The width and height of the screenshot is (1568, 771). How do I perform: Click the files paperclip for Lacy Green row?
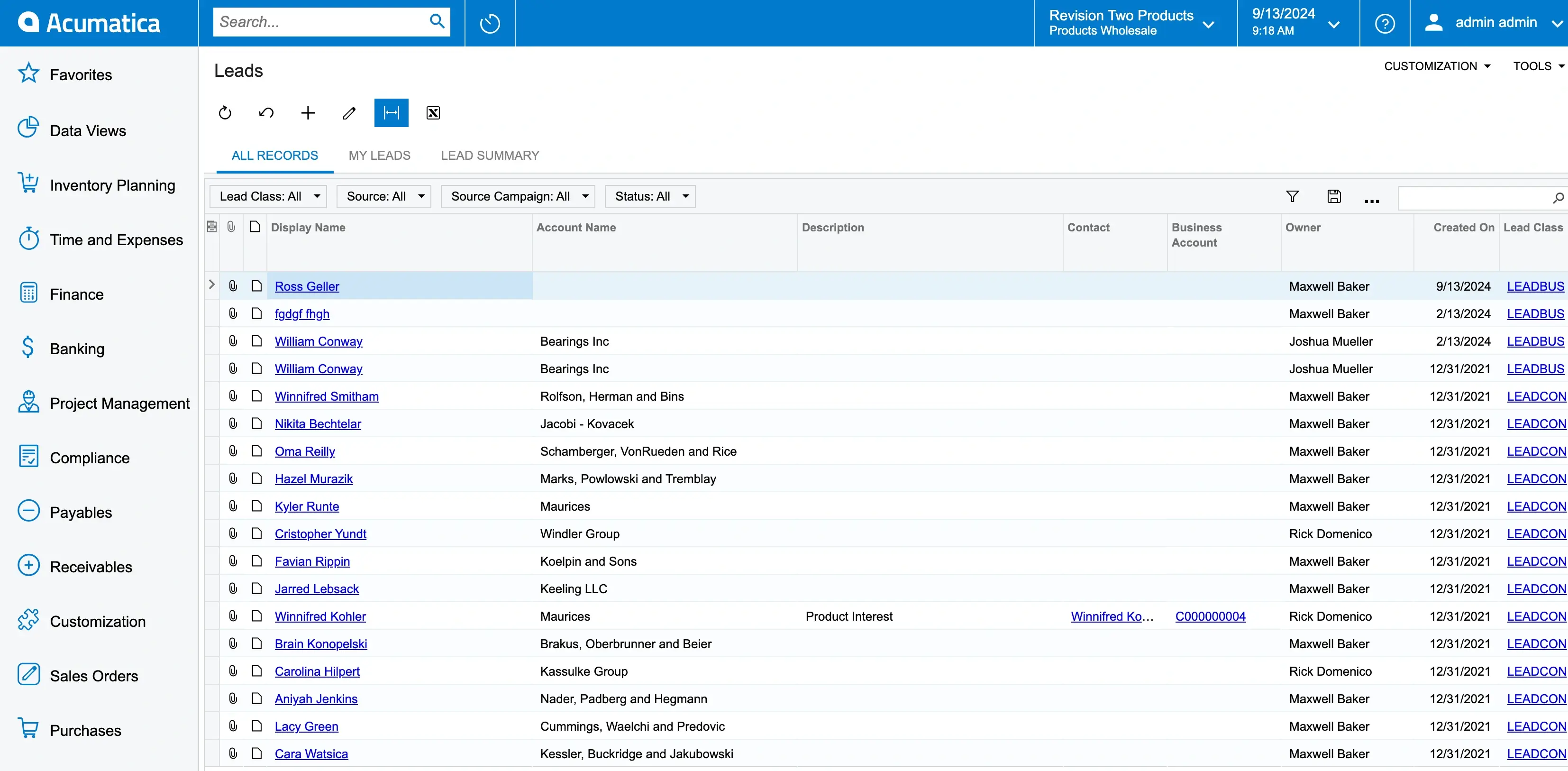tap(233, 726)
